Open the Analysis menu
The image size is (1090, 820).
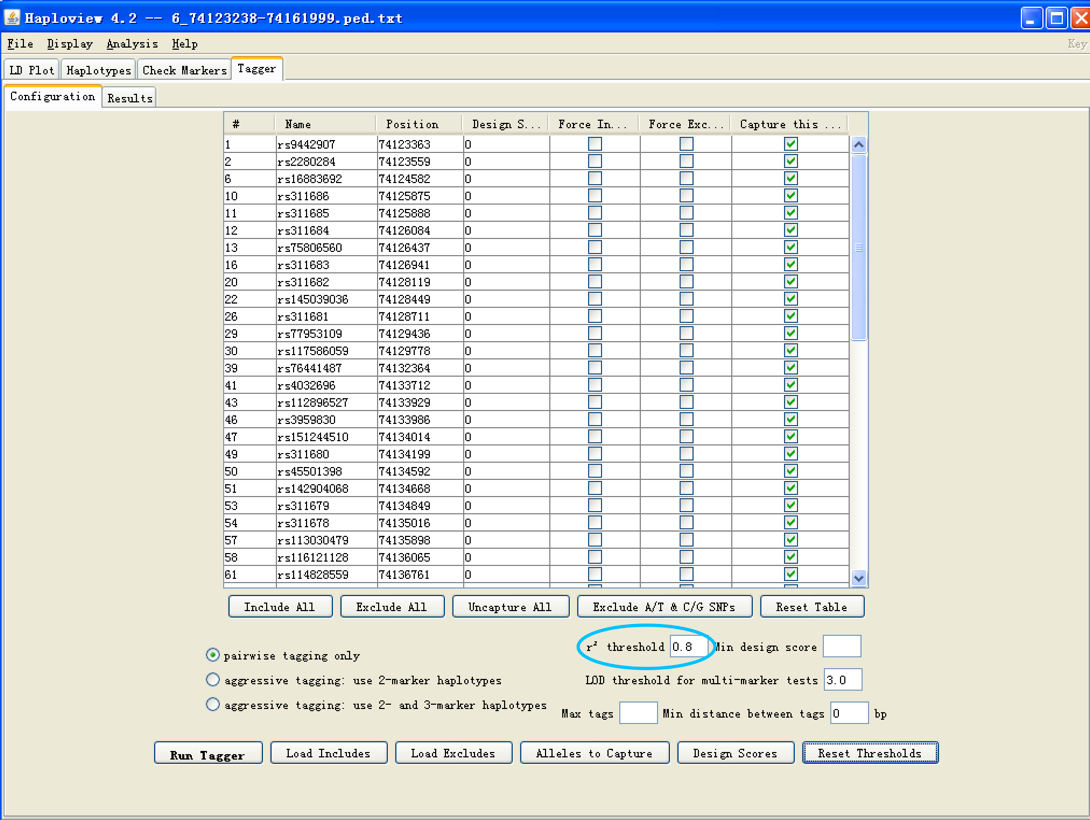(x=132, y=44)
